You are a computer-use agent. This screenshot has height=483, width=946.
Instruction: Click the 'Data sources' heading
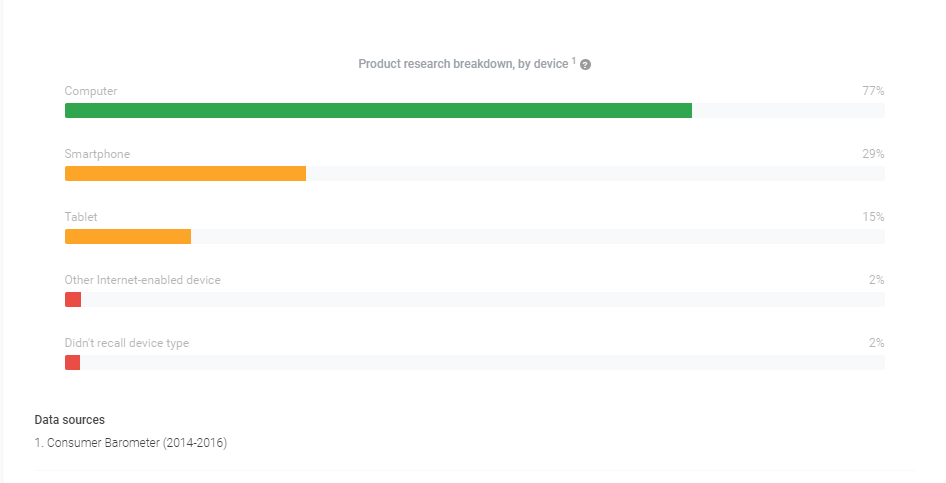(69, 420)
